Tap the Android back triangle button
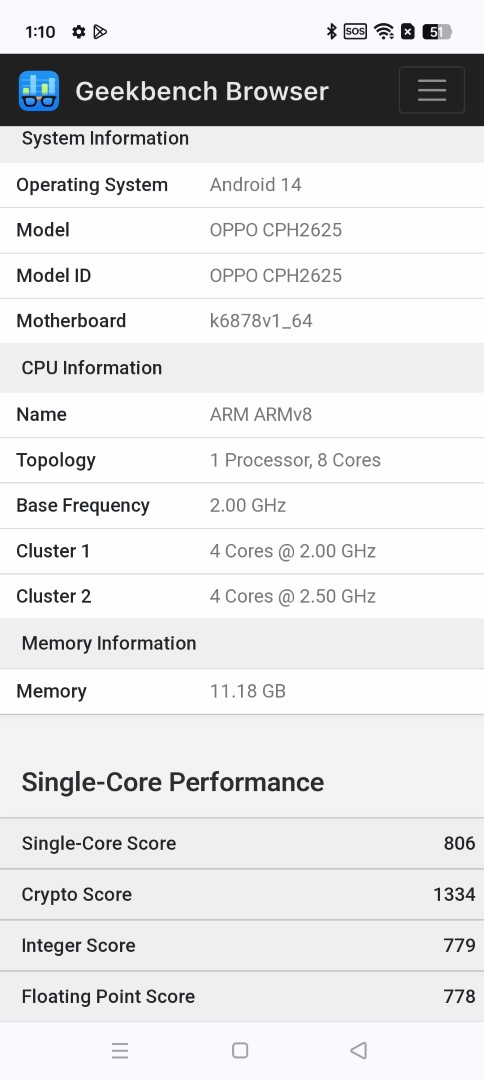 (x=358, y=1050)
